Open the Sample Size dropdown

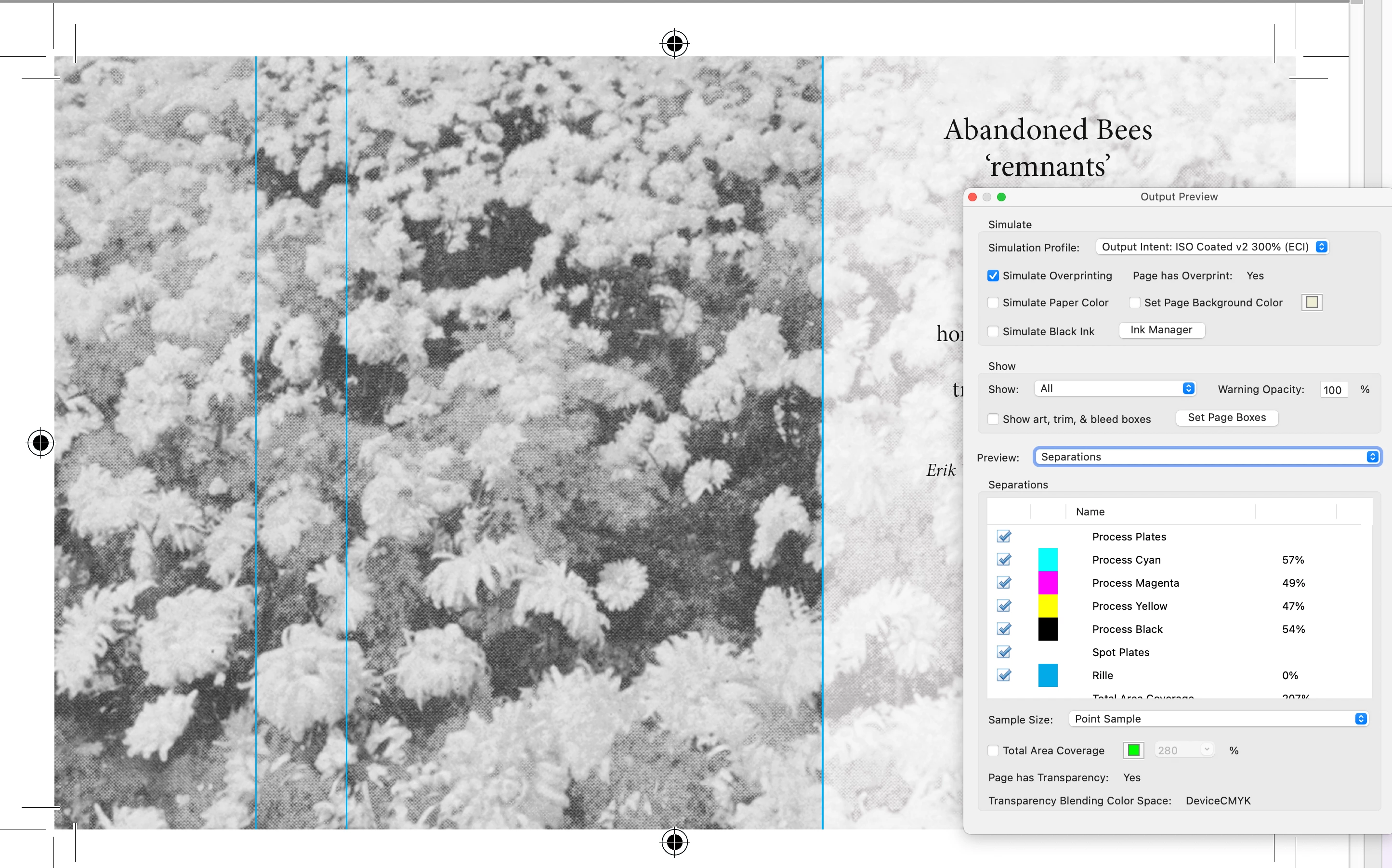[x=1218, y=719]
